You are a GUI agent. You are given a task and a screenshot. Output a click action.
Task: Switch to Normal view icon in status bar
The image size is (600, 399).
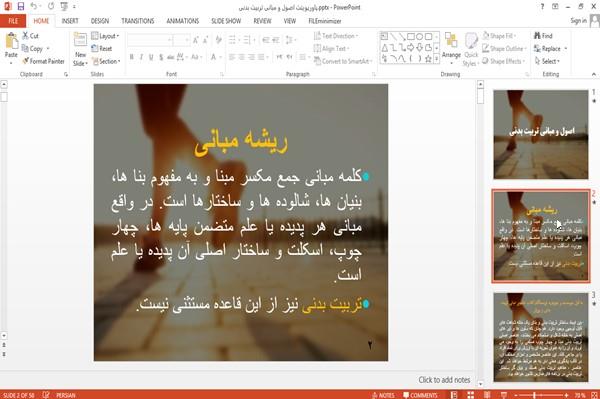[x=454, y=395]
